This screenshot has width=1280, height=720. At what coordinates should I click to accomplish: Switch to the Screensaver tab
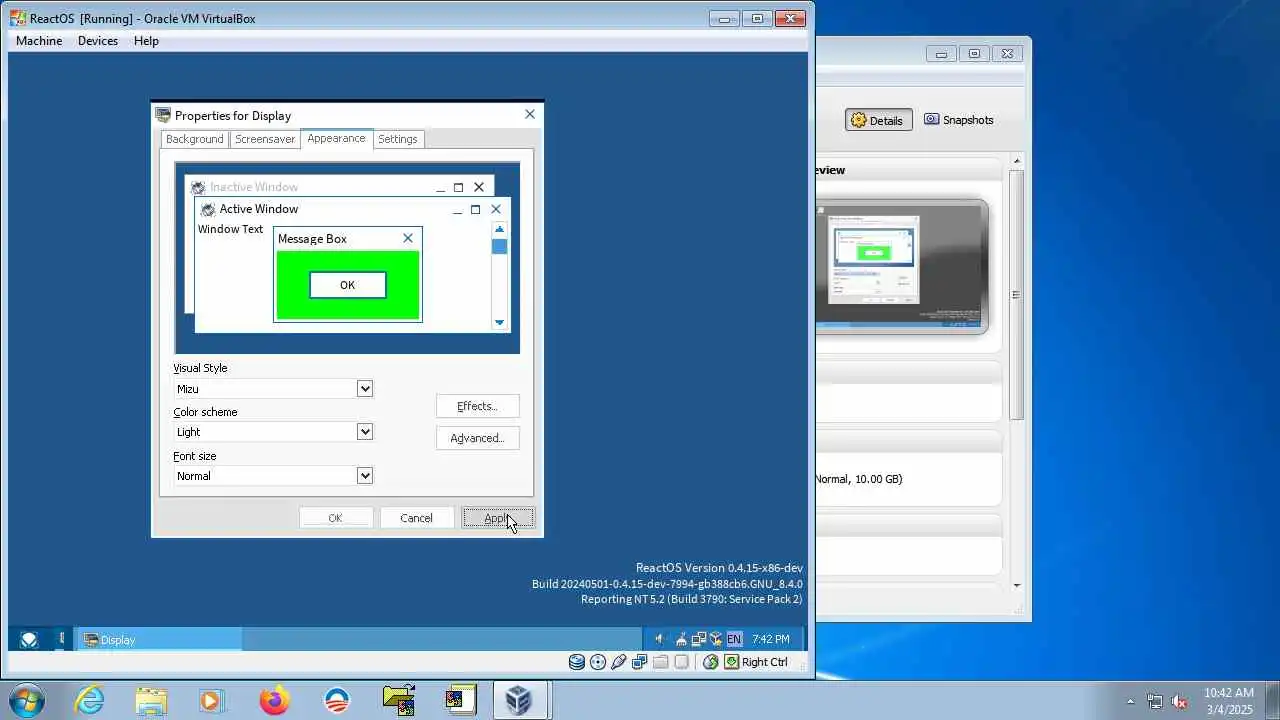[265, 139]
